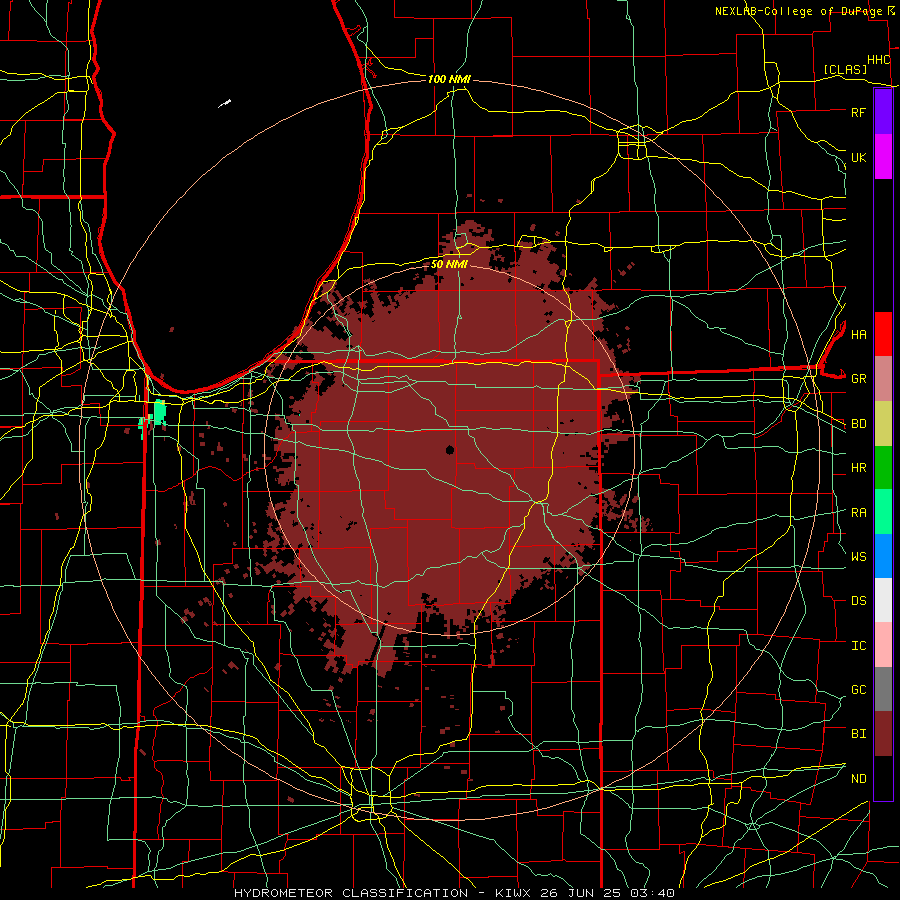
Task: Click the RA legend label
Action: pos(858,513)
